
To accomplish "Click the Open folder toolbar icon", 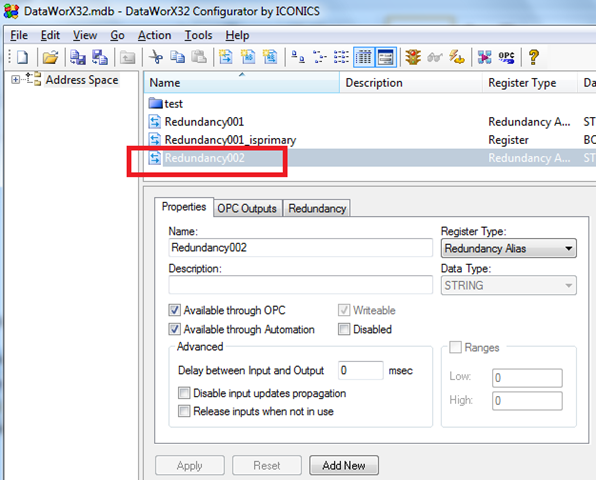I will (50, 57).
